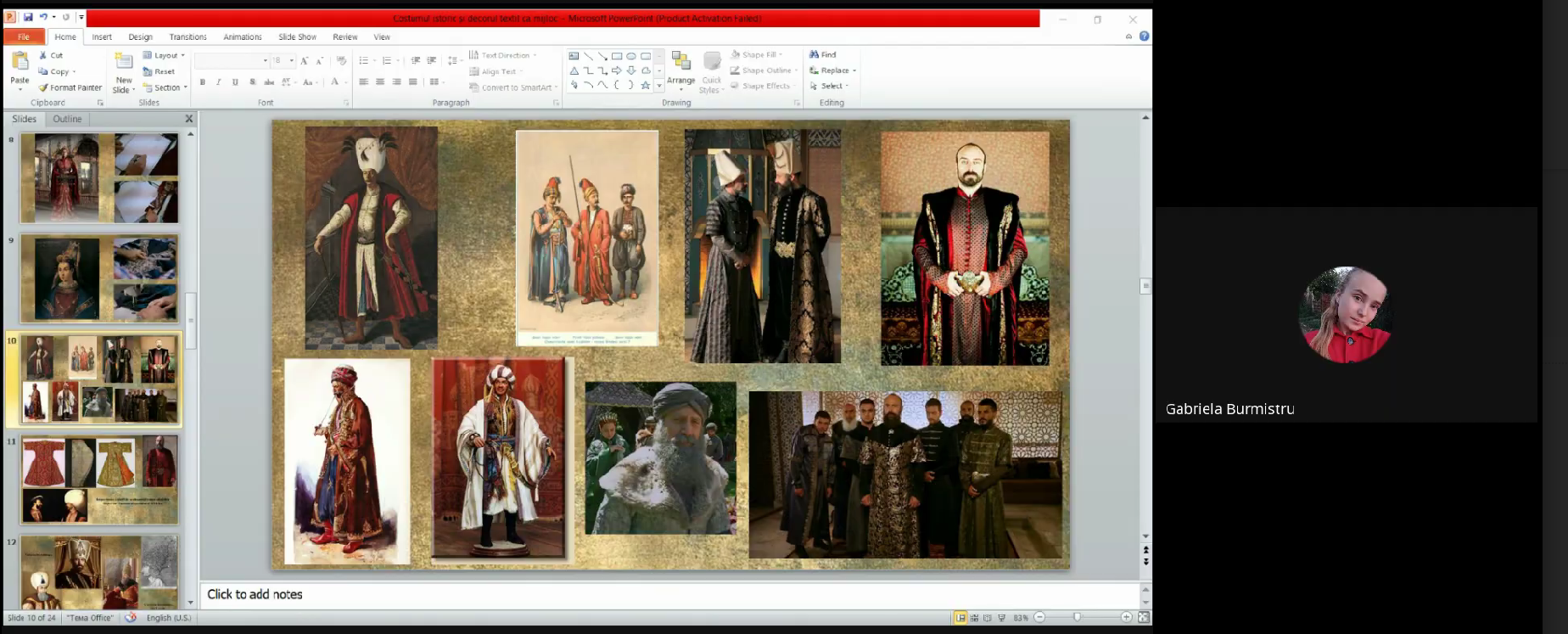Image resolution: width=1568 pixels, height=634 pixels.
Task: Close the Slides thumbnail pane
Action: point(189,119)
